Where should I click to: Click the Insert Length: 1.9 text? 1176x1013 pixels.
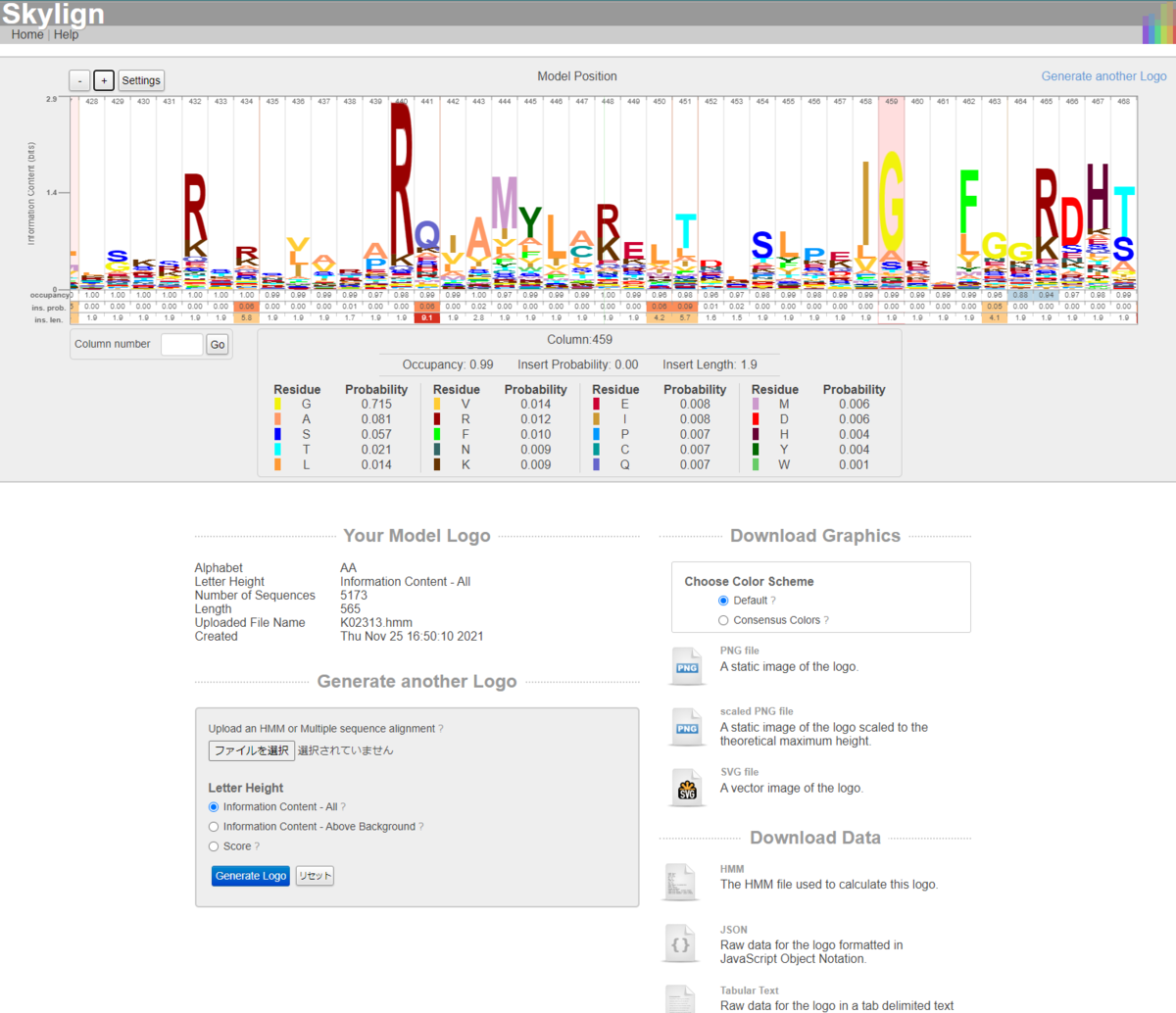click(710, 364)
